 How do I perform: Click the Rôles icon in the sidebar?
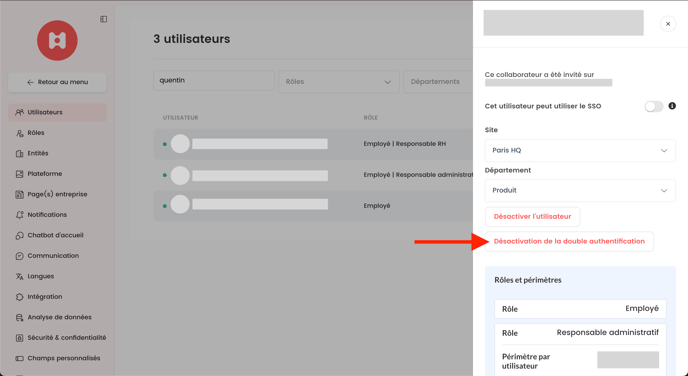19,133
